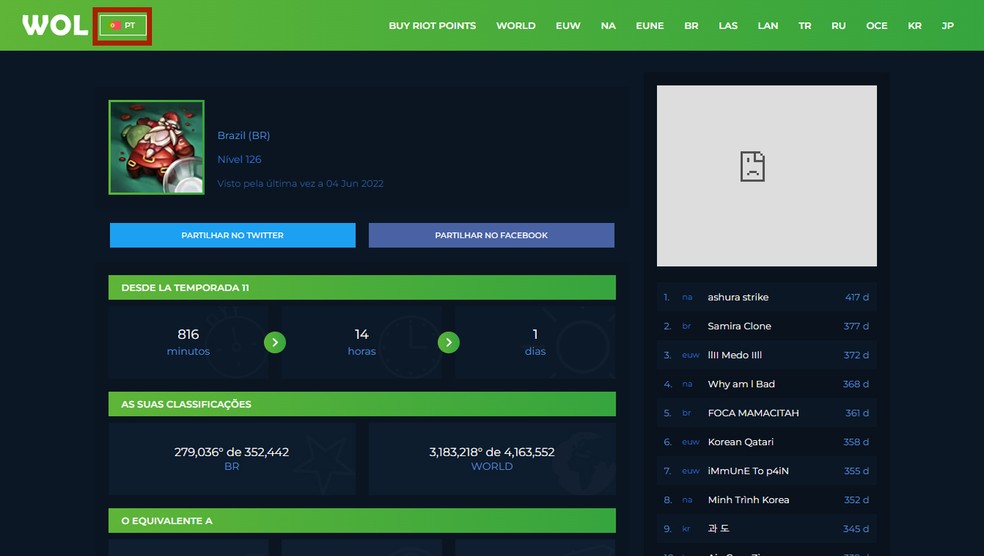Click green arrow between minutos and horas
The image size is (984, 556).
click(275, 342)
